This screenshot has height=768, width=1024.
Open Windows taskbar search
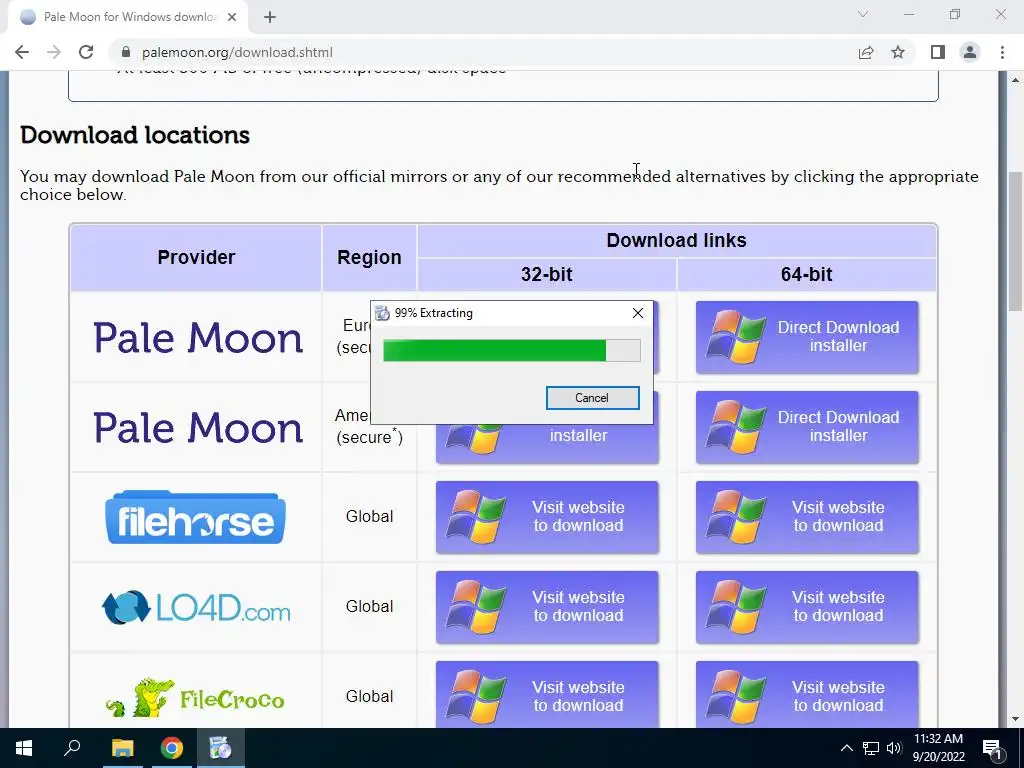tap(72, 748)
